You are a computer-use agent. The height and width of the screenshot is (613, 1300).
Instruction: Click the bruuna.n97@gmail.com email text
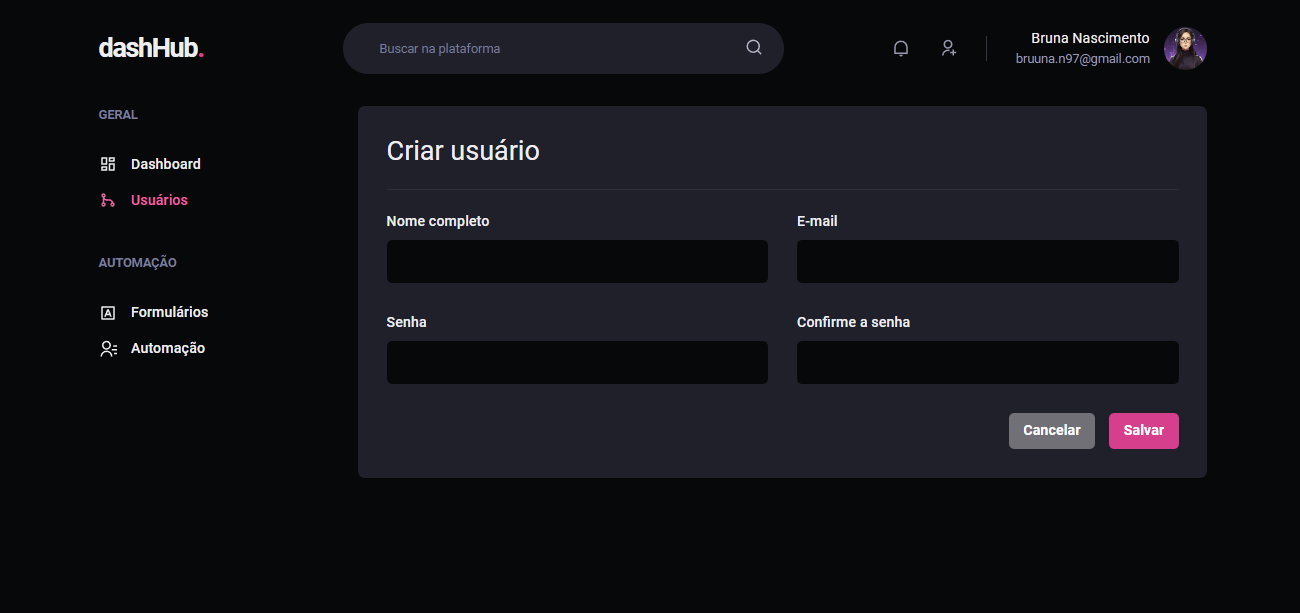tap(1083, 59)
